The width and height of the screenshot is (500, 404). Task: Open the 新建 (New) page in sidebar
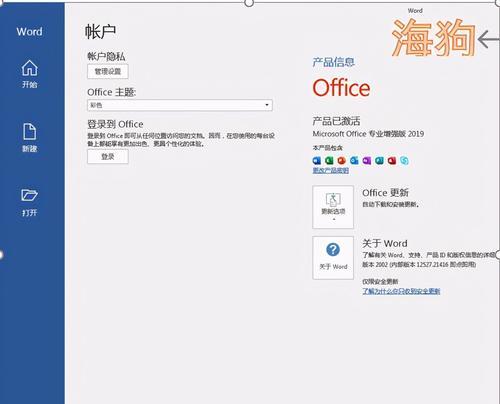tap(30, 138)
